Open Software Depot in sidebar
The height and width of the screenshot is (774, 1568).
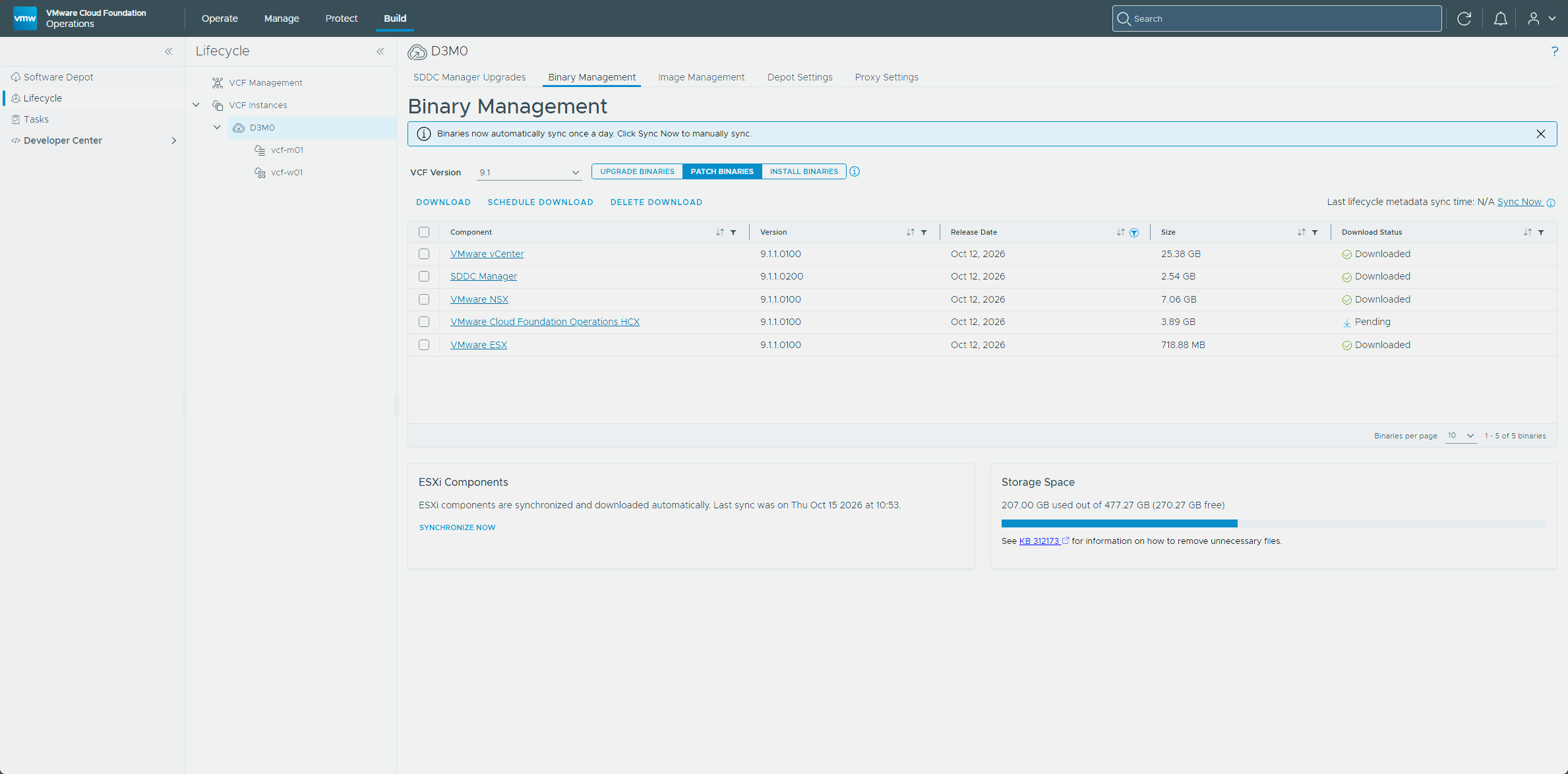tap(58, 77)
